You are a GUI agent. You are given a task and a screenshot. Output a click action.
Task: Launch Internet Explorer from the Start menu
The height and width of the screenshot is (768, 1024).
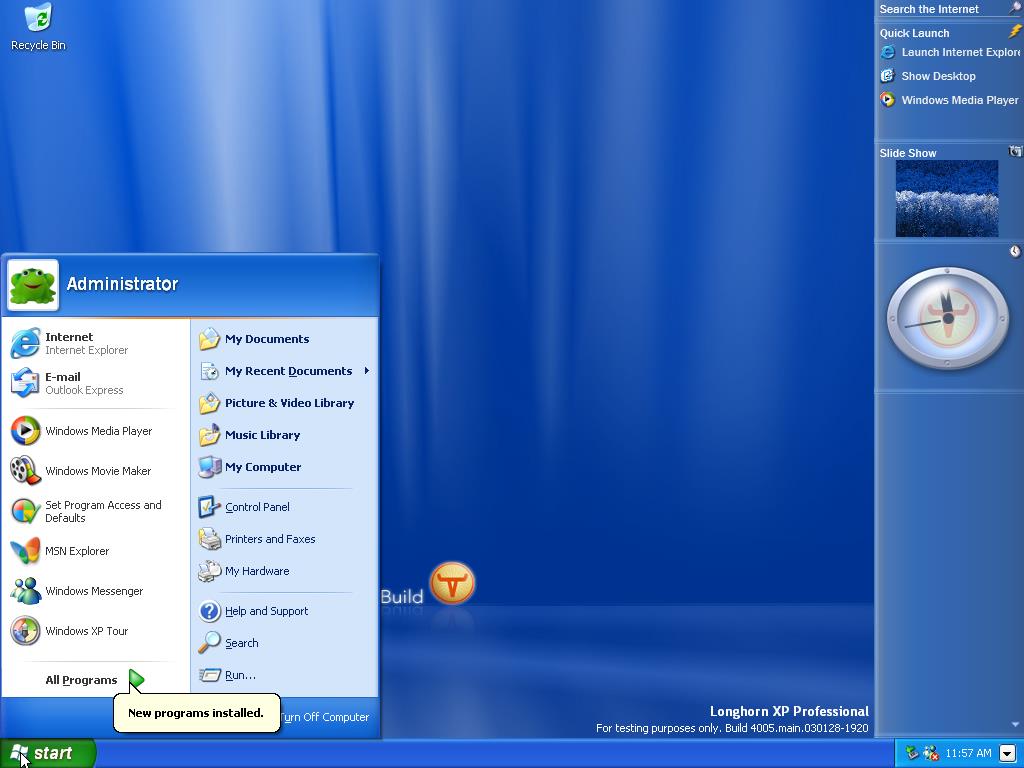(x=95, y=344)
